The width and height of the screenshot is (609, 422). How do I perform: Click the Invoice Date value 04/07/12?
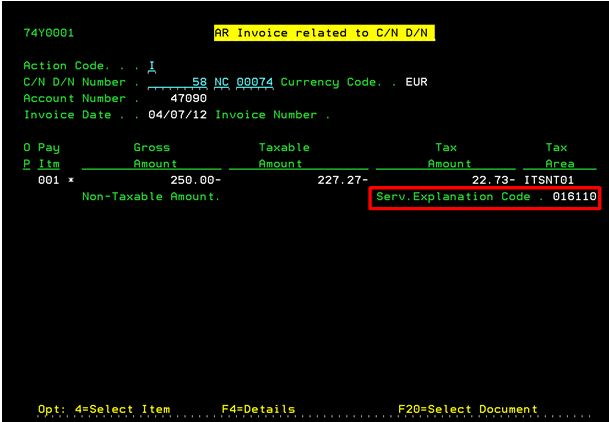pyautogui.click(x=177, y=115)
